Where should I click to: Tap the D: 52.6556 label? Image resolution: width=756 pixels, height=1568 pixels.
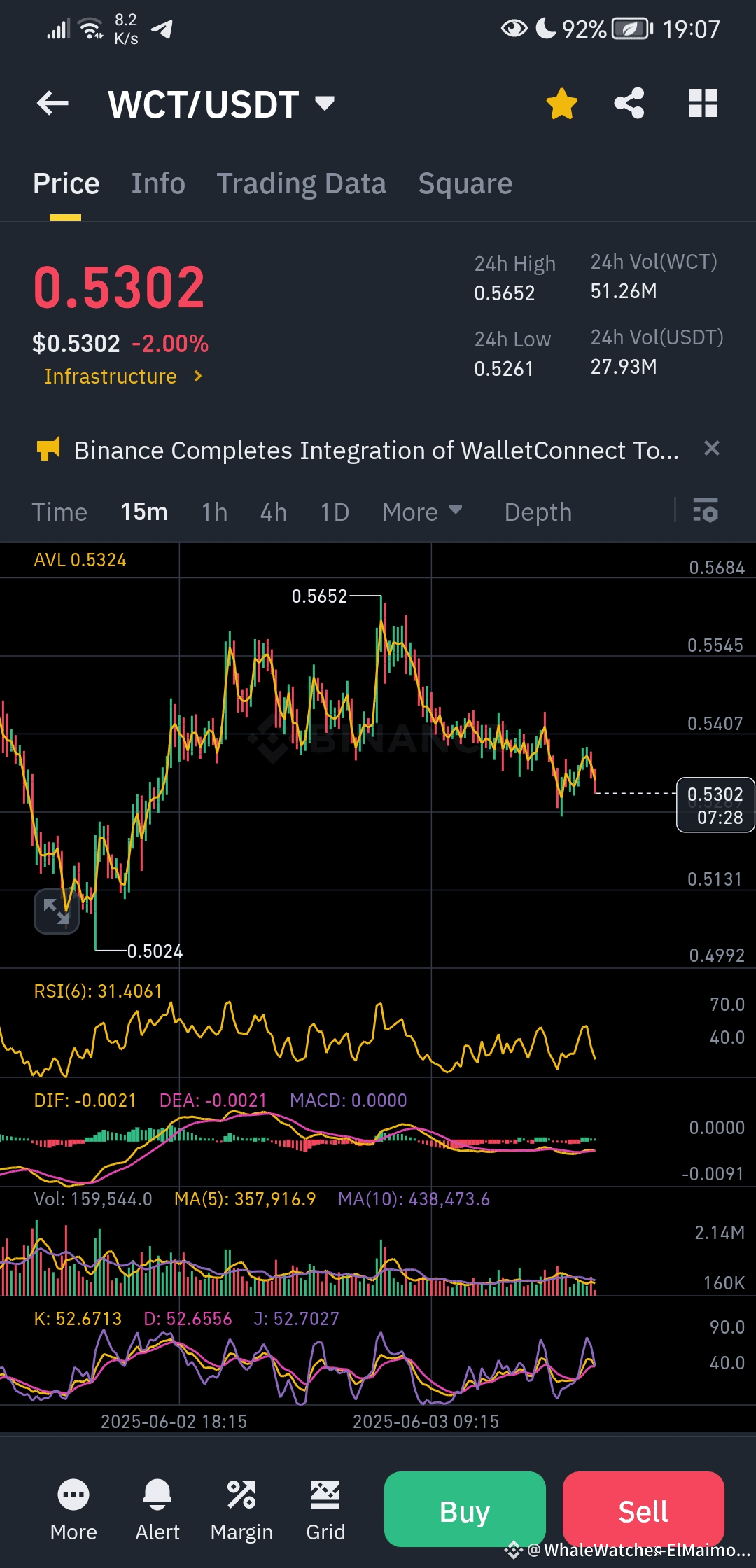click(188, 1319)
